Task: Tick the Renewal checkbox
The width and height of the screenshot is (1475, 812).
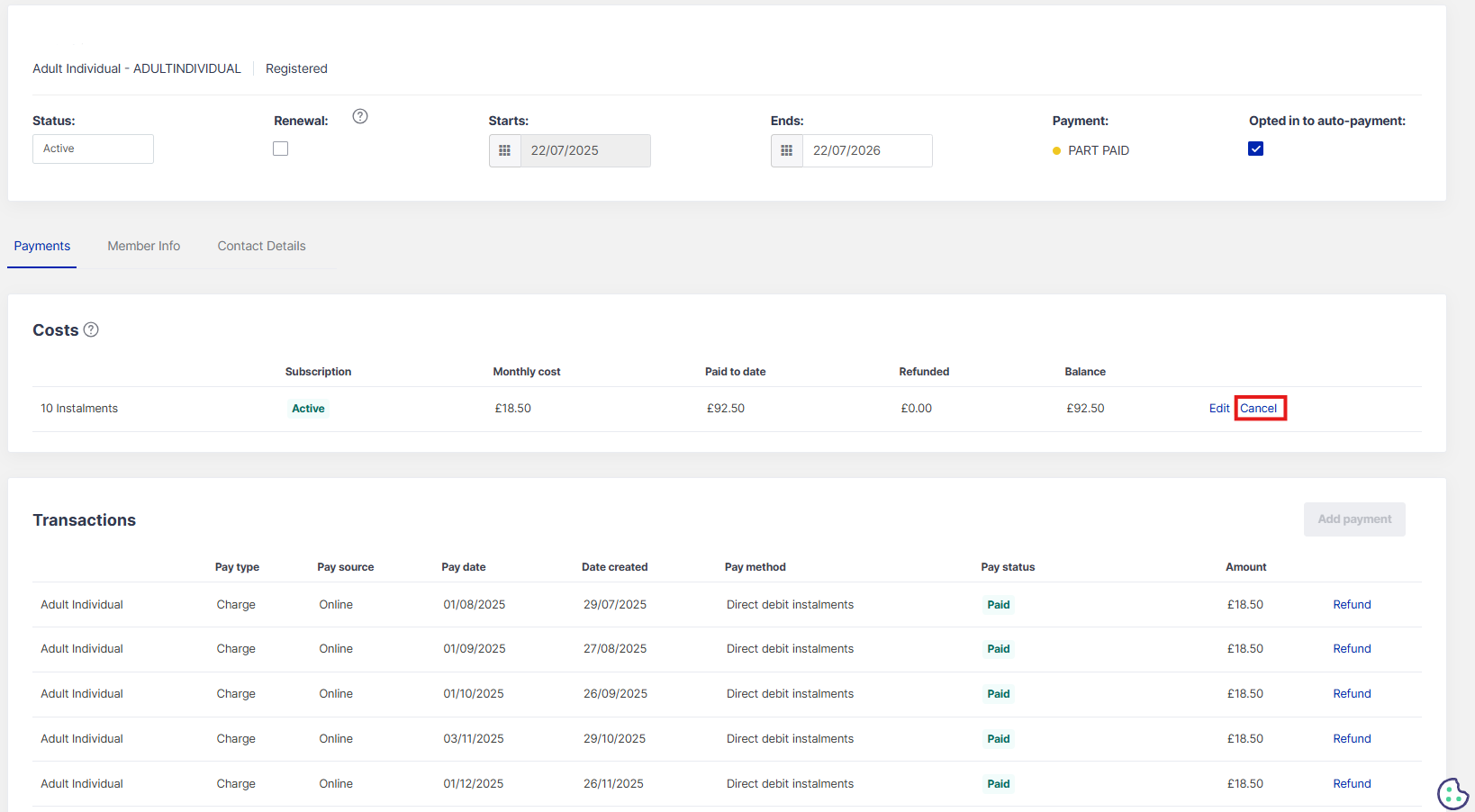Action: click(x=281, y=149)
